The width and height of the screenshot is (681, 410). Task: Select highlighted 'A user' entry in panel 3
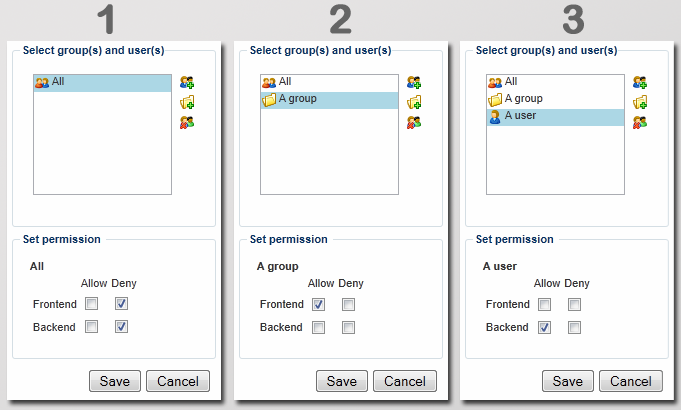click(x=522, y=117)
